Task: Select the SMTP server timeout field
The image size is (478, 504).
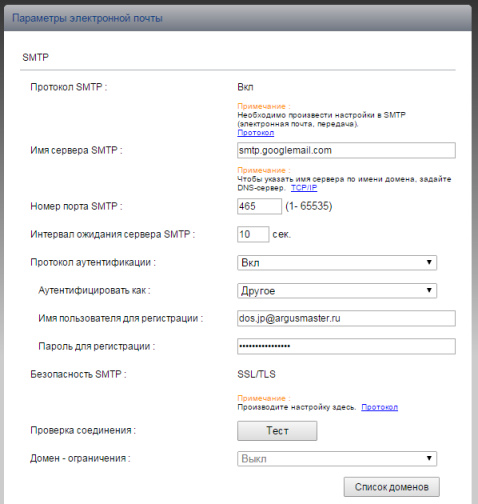Action: pos(253,234)
